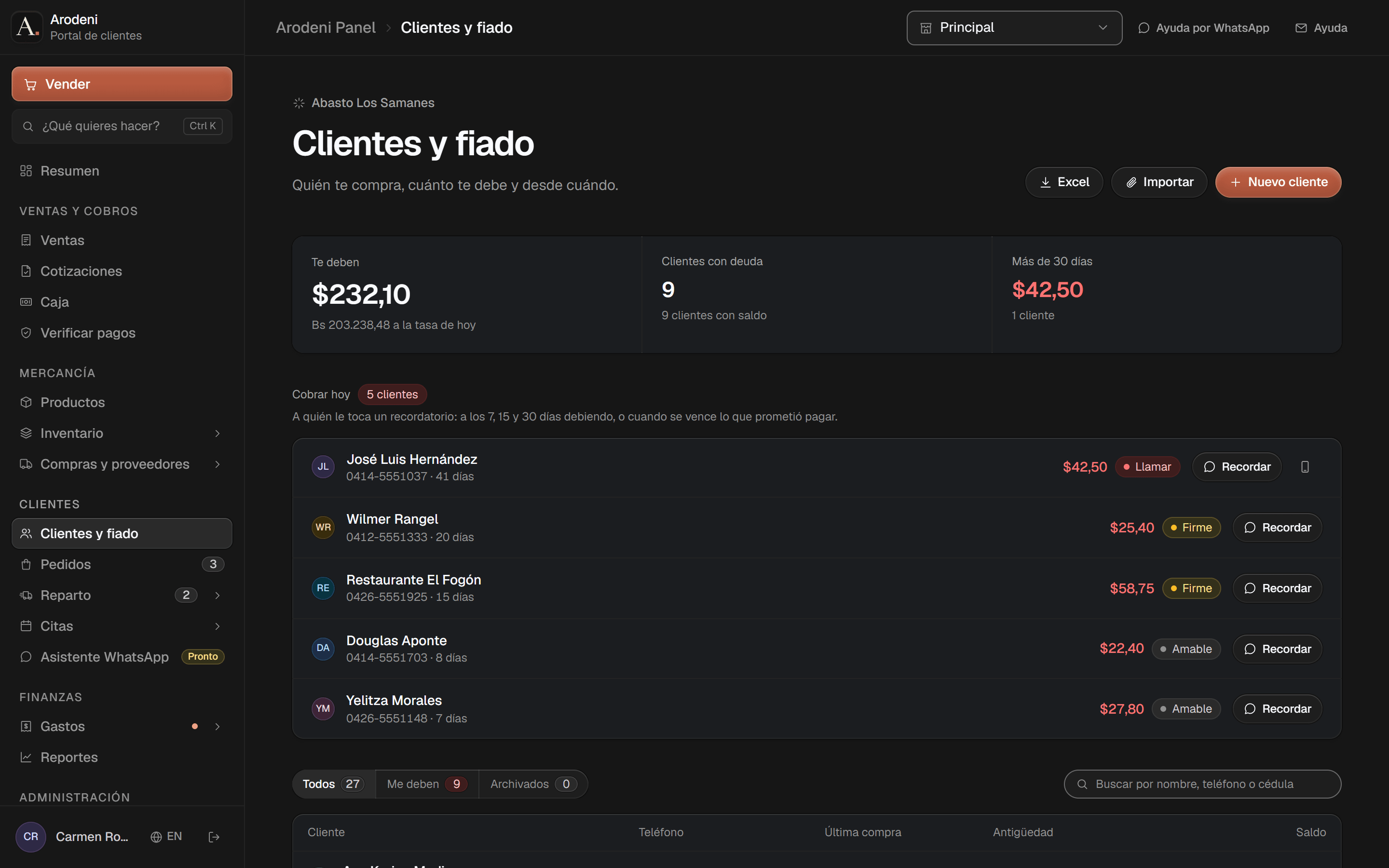The height and width of the screenshot is (868, 1389).
Task: Open Verificar pagos
Action: [x=122, y=333]
